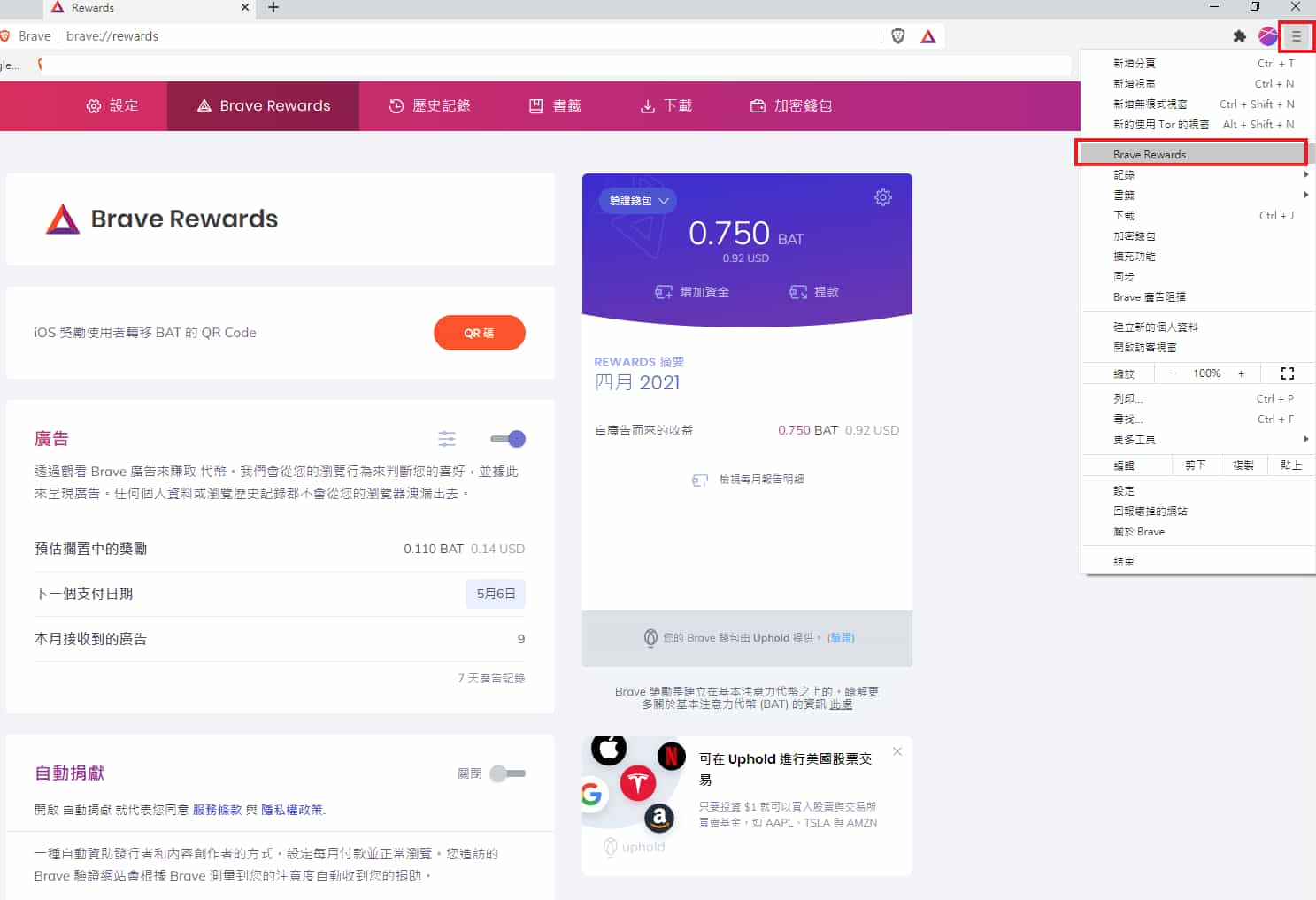Viewport: 1316px width, 900px height.
Task: Click the hamburger main menu button
Action: click(x=1297, y=36)
